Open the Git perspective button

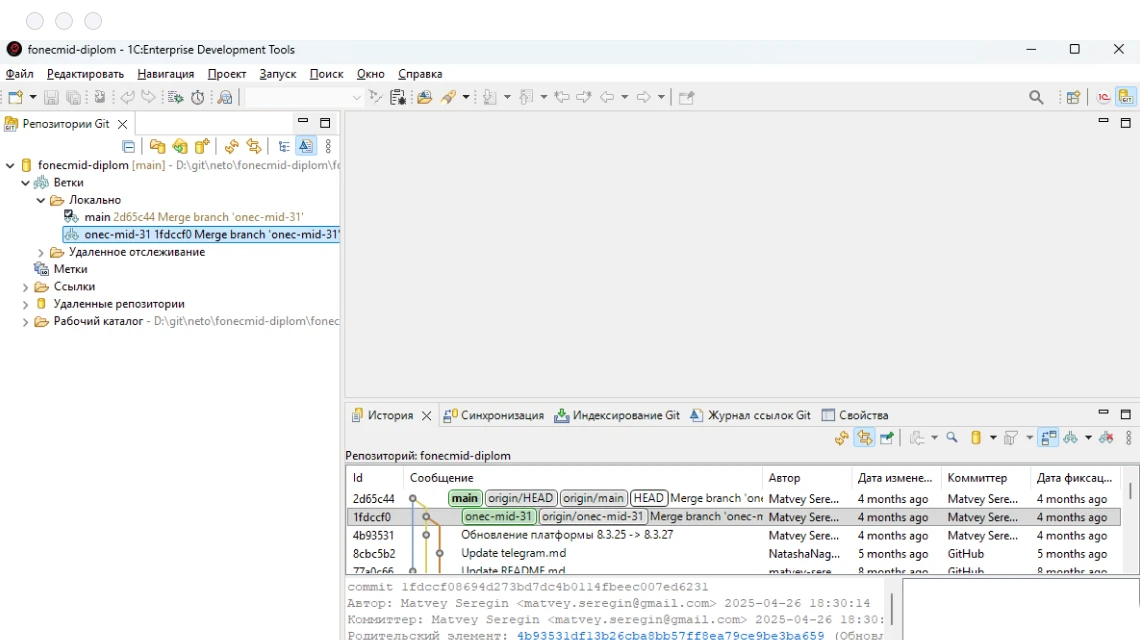coord(1126,97)
